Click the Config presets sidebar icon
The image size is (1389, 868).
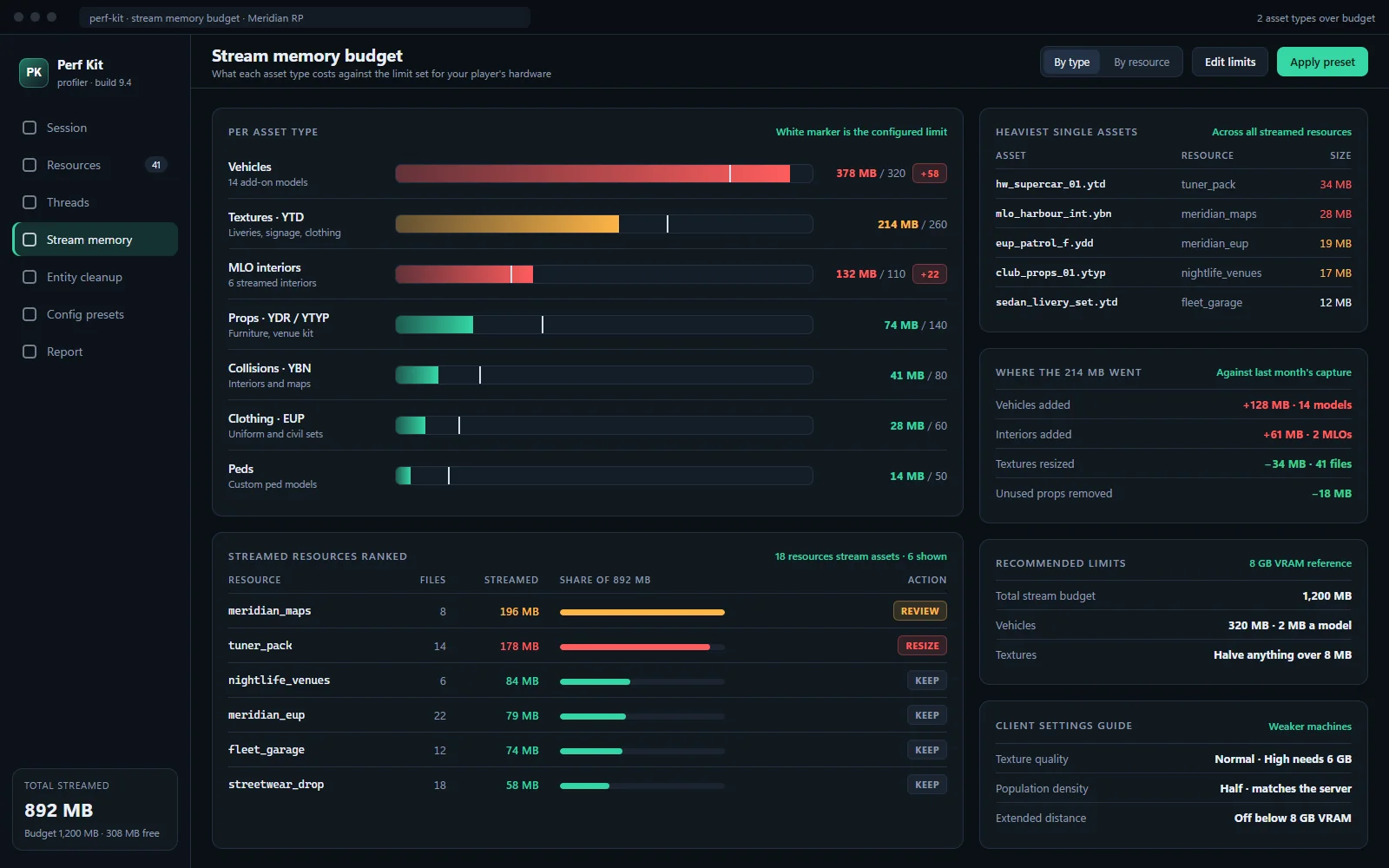tap(30, 314)
